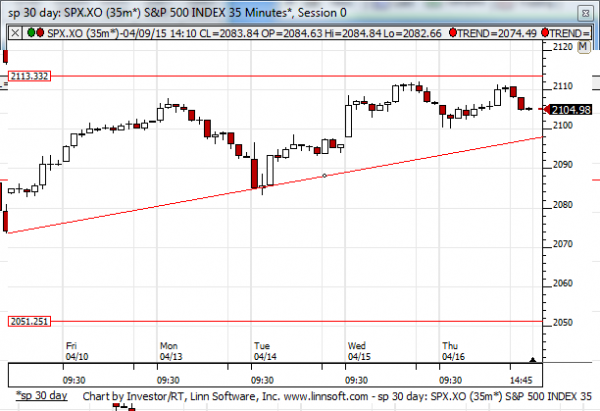Click the black triangle marker above 14:45
Viewport: 600px width, 411px height.
(533, 360)
